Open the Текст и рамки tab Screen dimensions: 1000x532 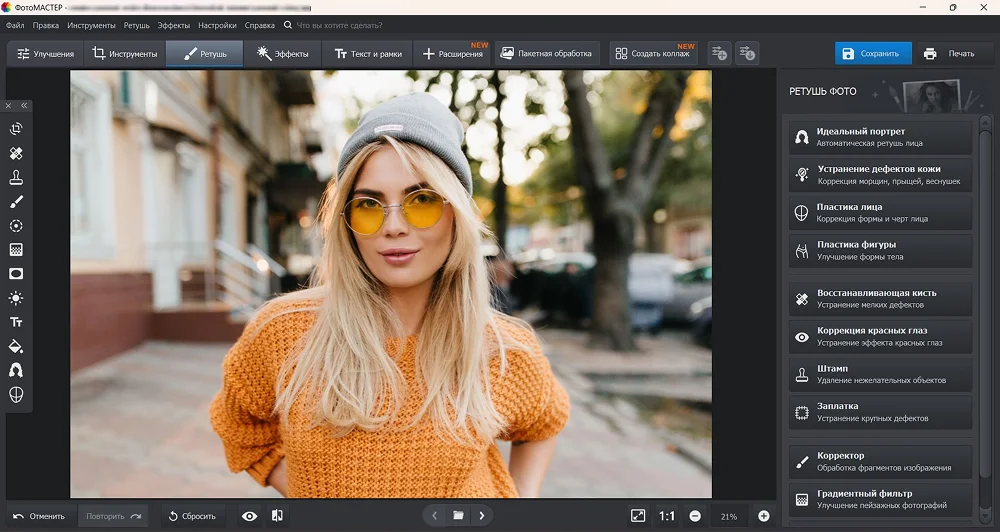click(368, 54)
